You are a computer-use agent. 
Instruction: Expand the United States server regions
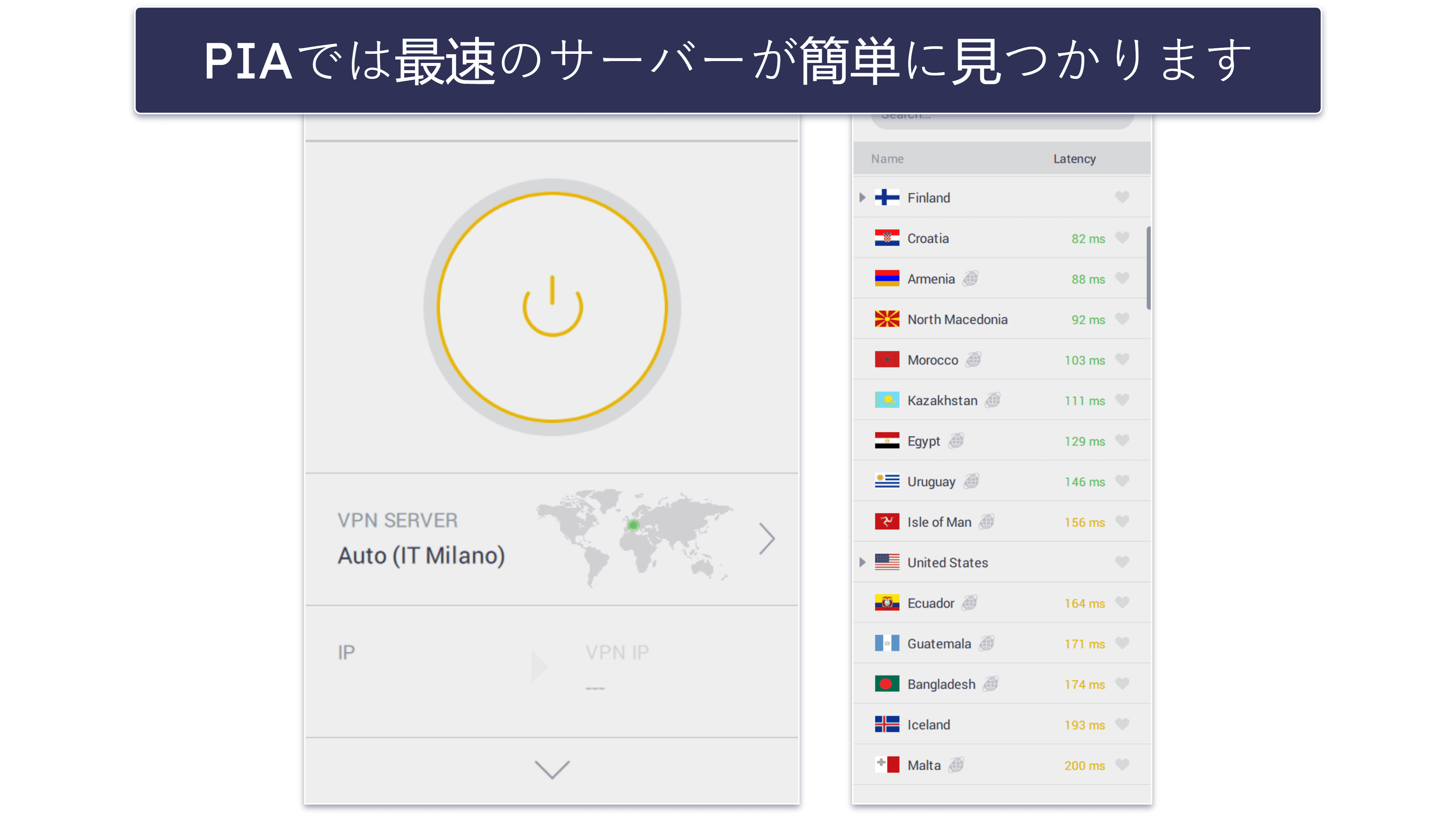(x=862, y=562)
